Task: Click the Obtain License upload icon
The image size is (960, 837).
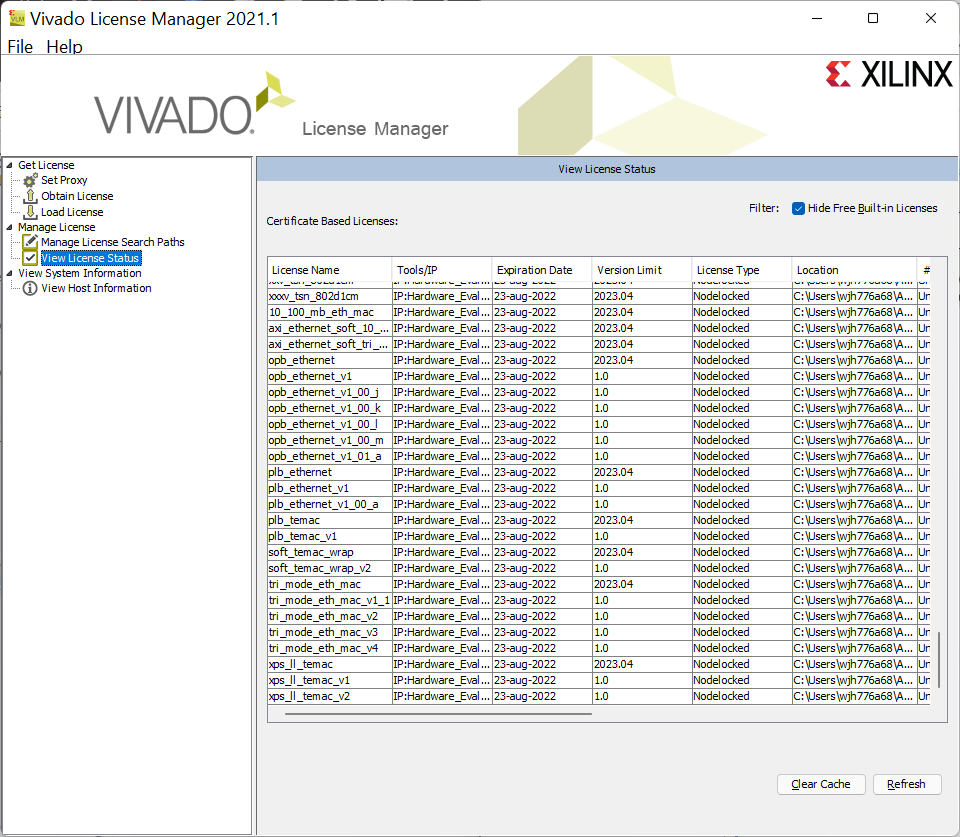Action: (30, 196)
